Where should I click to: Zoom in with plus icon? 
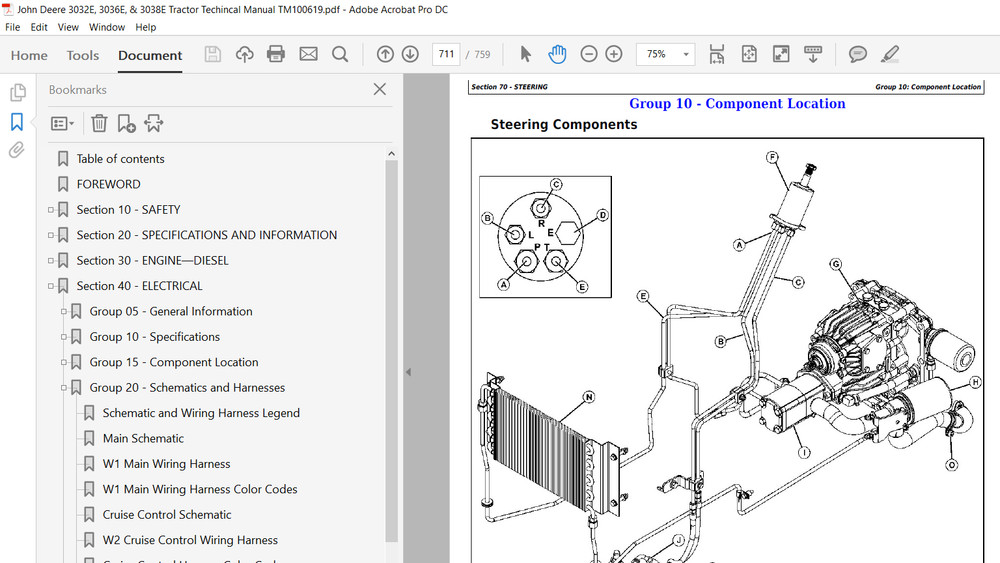(x=614, y=54)
